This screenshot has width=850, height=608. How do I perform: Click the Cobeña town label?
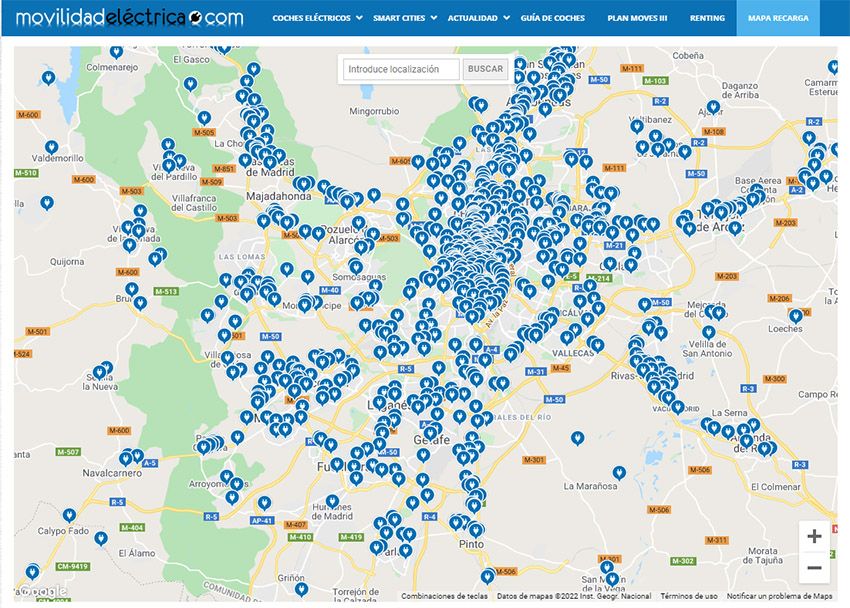tap(688, 55)
